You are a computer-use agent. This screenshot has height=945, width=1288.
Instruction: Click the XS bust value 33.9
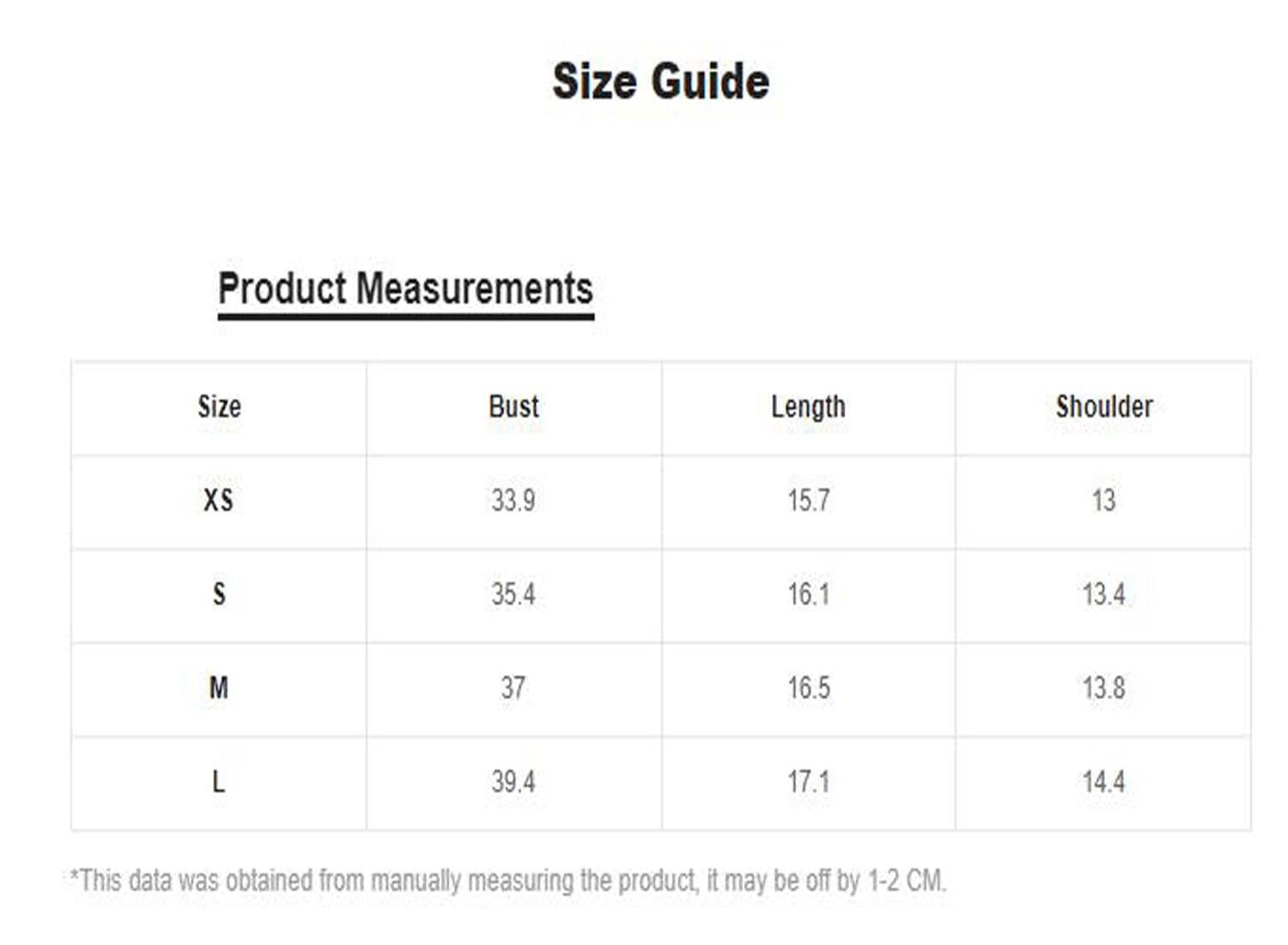coord(513,500)
